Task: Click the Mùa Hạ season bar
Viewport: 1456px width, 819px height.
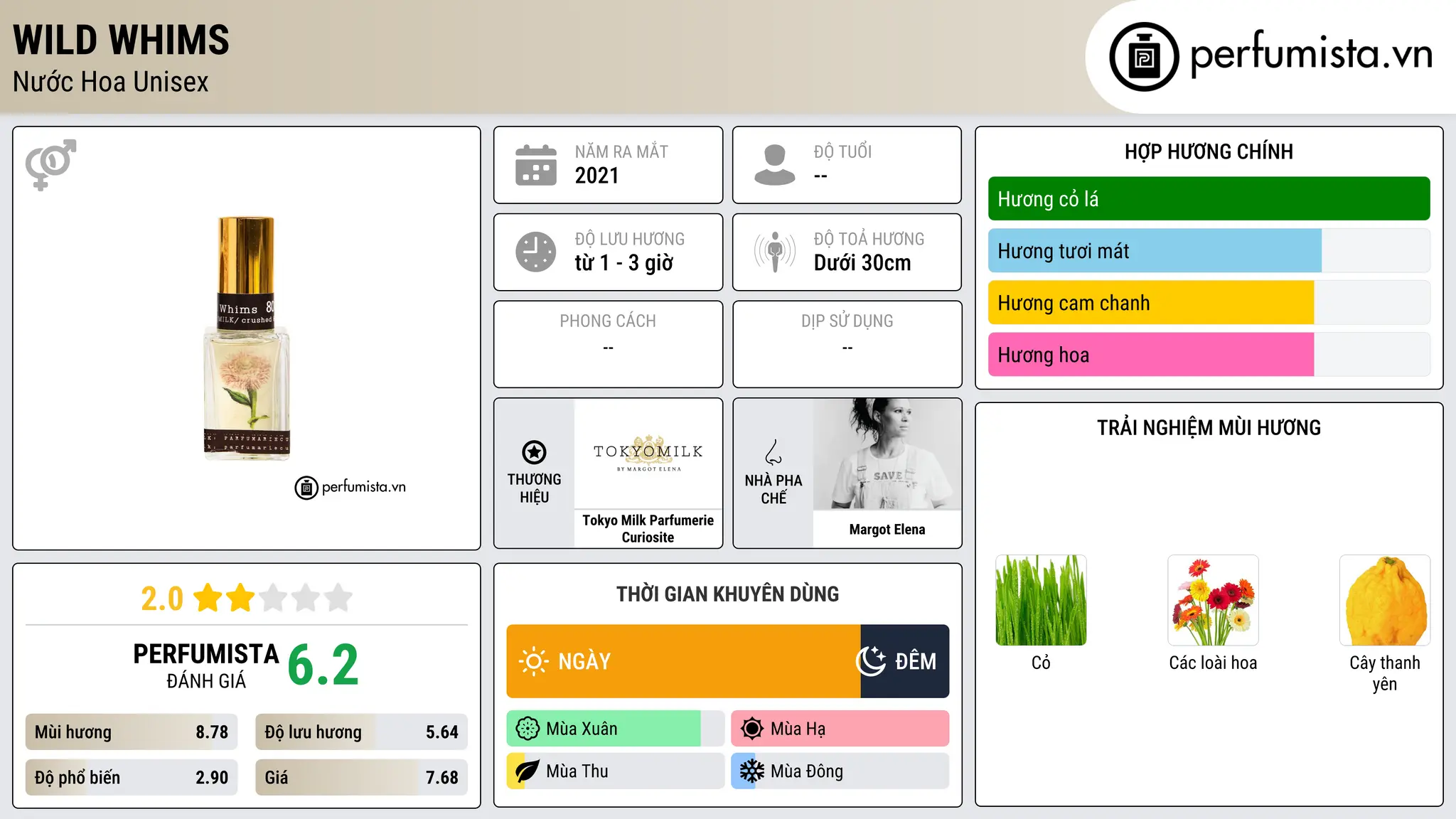Action: coord(840,729)
